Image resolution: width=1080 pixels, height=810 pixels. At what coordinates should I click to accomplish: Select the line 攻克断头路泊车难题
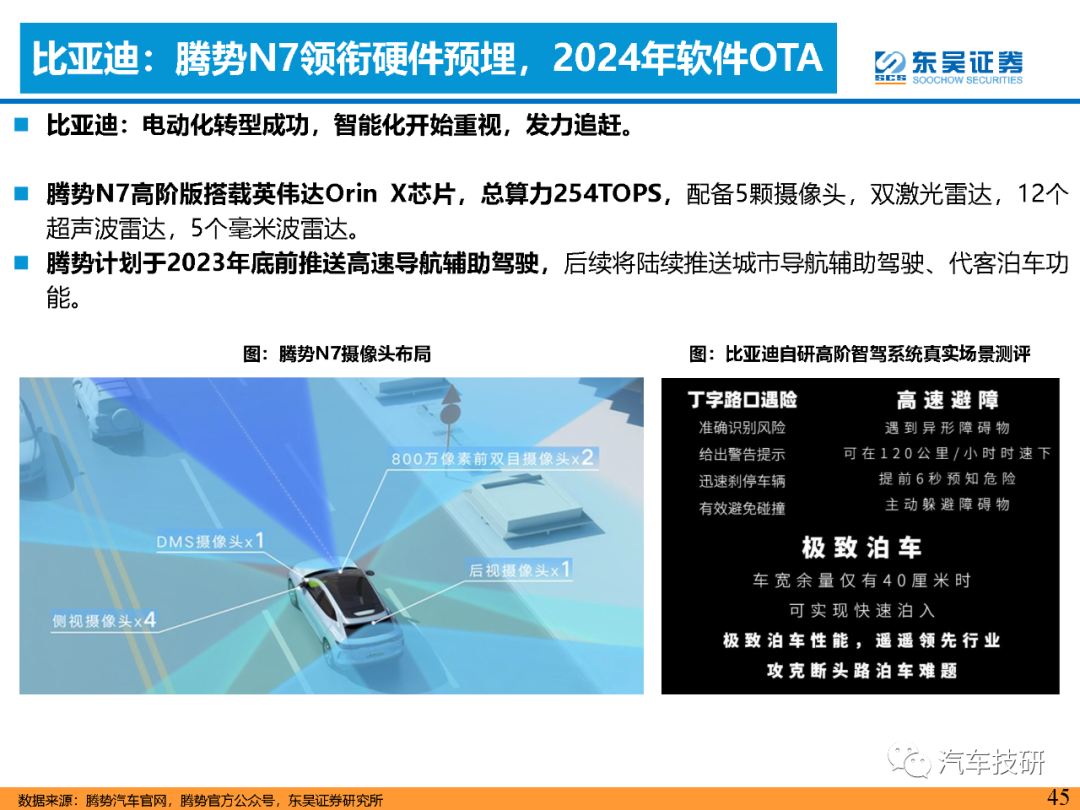pos(861,670)
